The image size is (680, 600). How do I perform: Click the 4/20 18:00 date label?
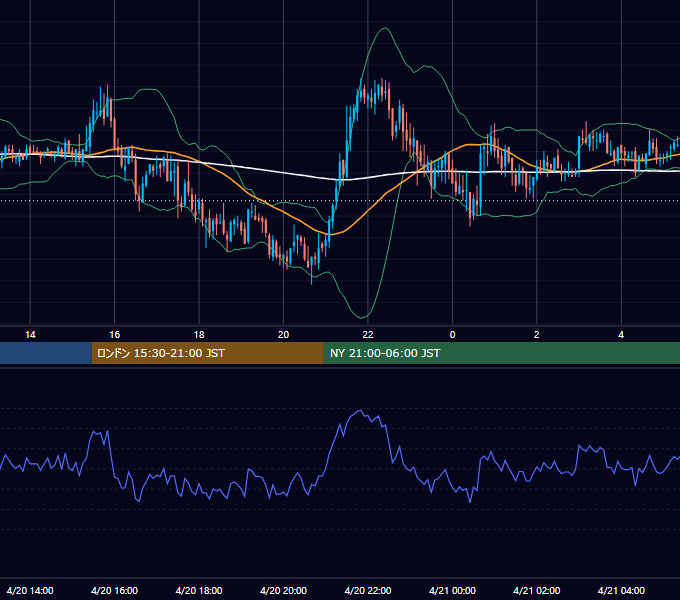click(x=199, y=590)
